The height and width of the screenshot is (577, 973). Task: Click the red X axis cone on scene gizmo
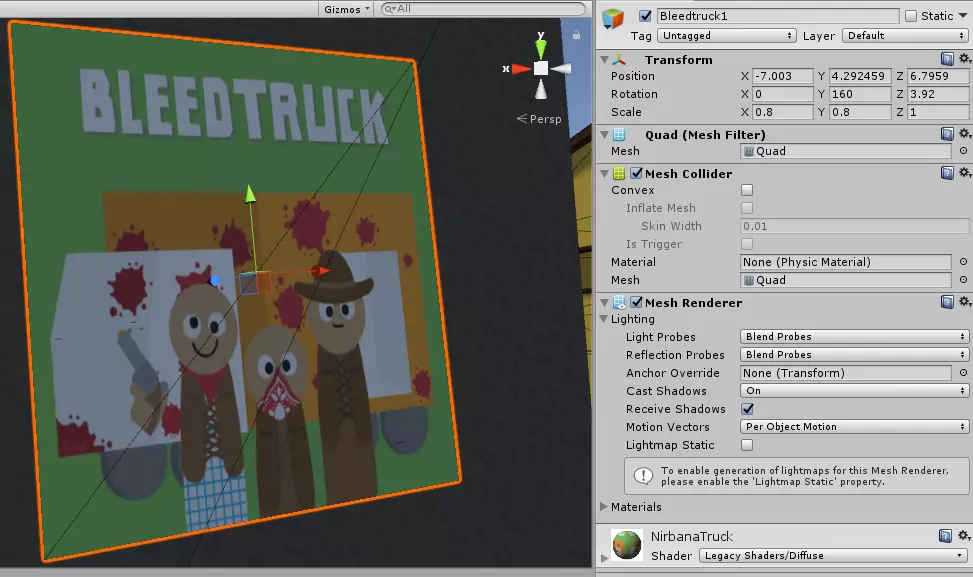pyautogui.click(x=521, y=69)
